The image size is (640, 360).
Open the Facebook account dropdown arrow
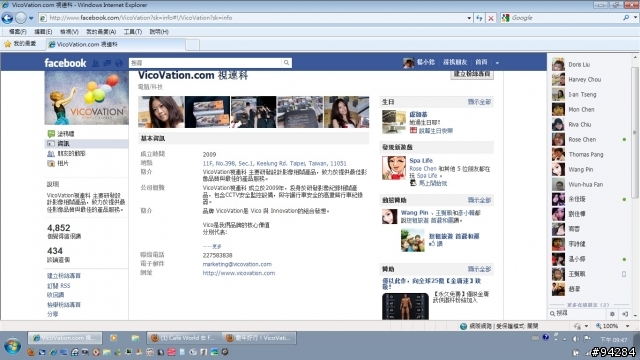point(497,63)
